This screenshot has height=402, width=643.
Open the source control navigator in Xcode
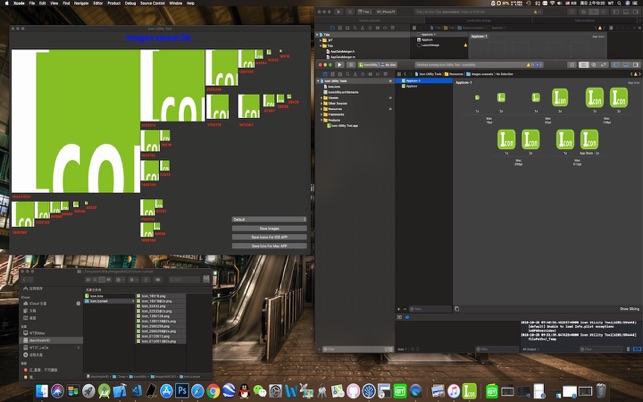332,74
